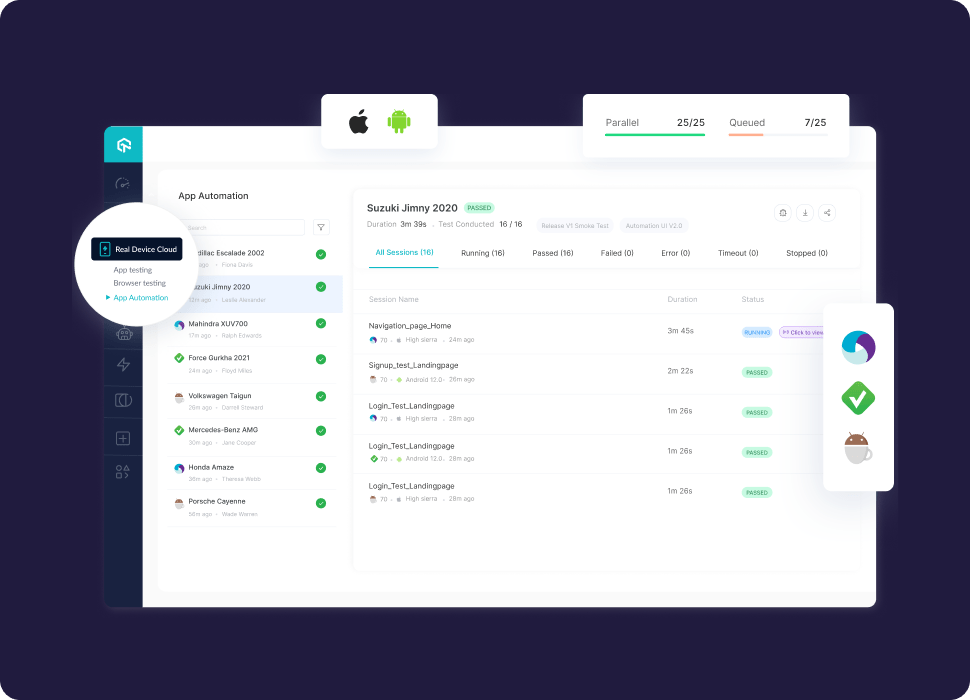
Task: Open the robot icon in the sidebar
Action: pos(122,334)
